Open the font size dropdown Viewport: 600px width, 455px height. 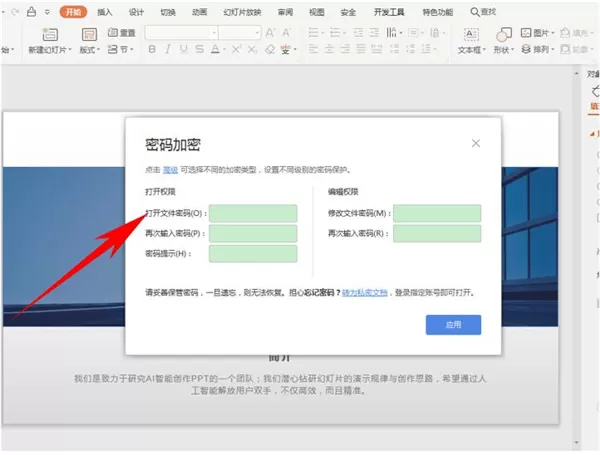coord(240,33)
